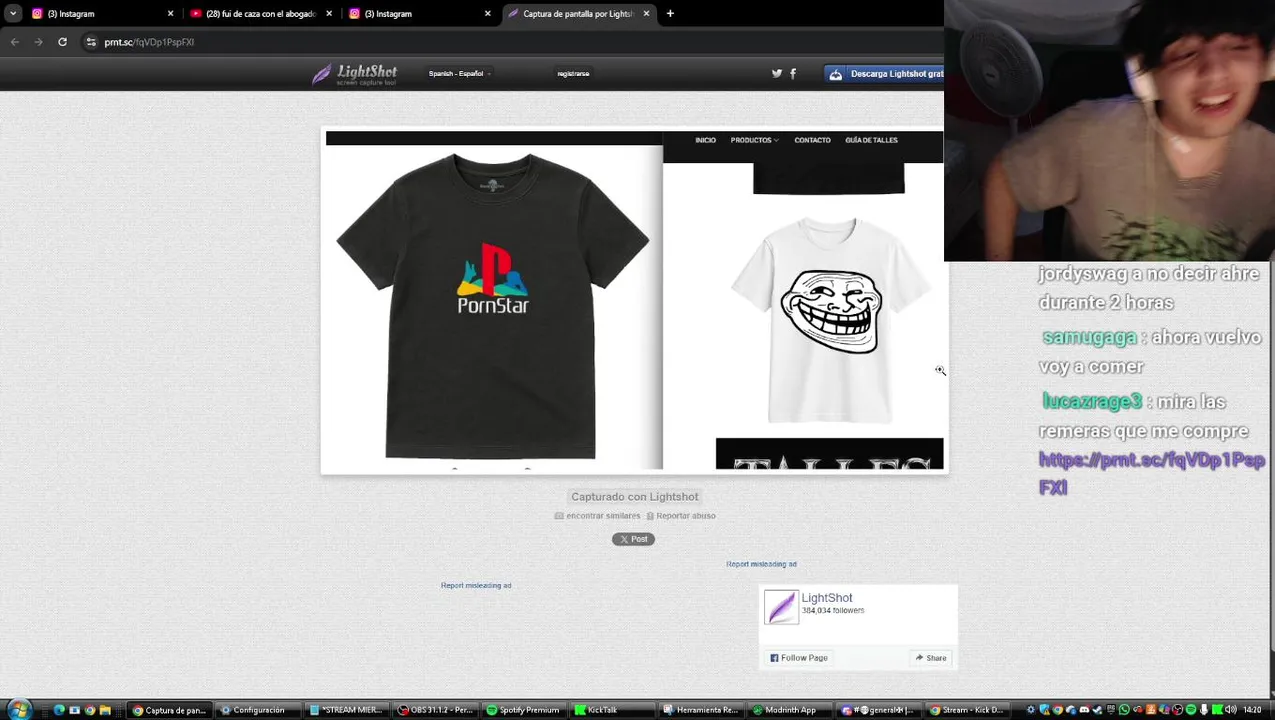
Task: Open a new browser tab
Action: pos(670,14)
